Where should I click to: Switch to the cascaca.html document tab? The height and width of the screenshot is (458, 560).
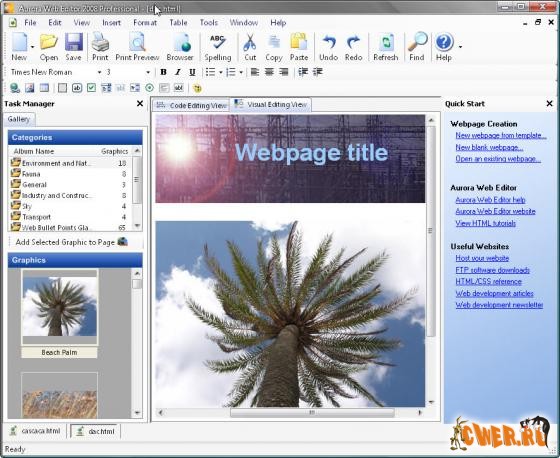35,431
